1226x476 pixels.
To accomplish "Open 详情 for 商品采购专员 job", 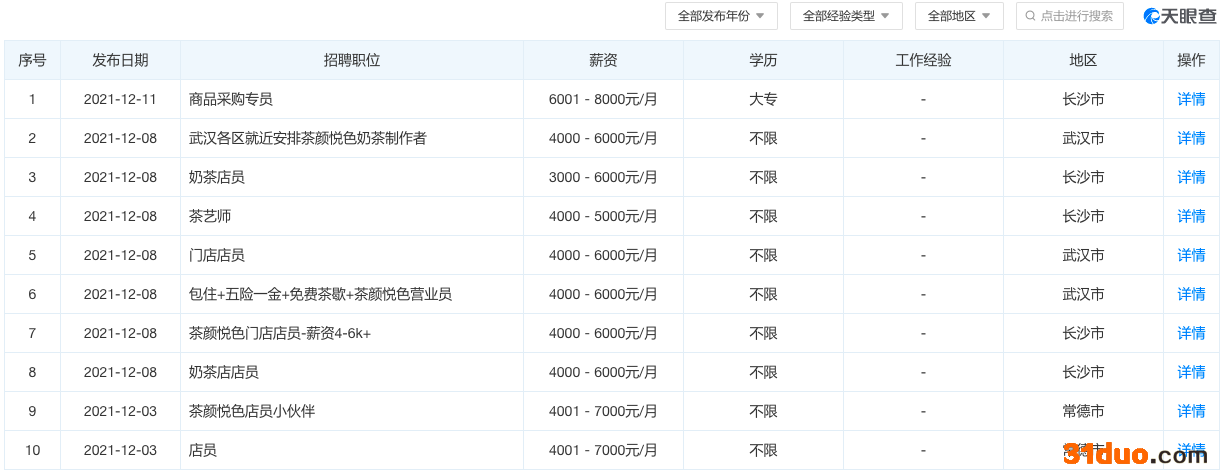I will pyautogui.click(x=1190, y=99).
